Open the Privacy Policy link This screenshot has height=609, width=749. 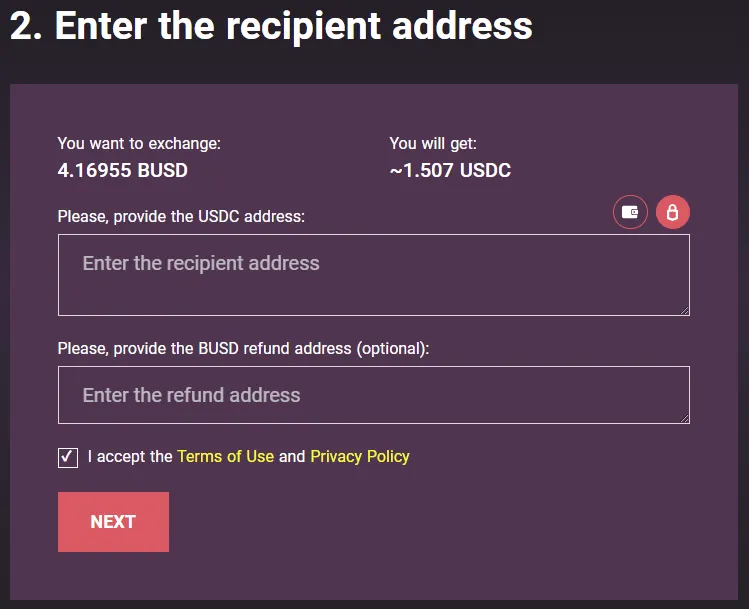[x=360, y=456]
